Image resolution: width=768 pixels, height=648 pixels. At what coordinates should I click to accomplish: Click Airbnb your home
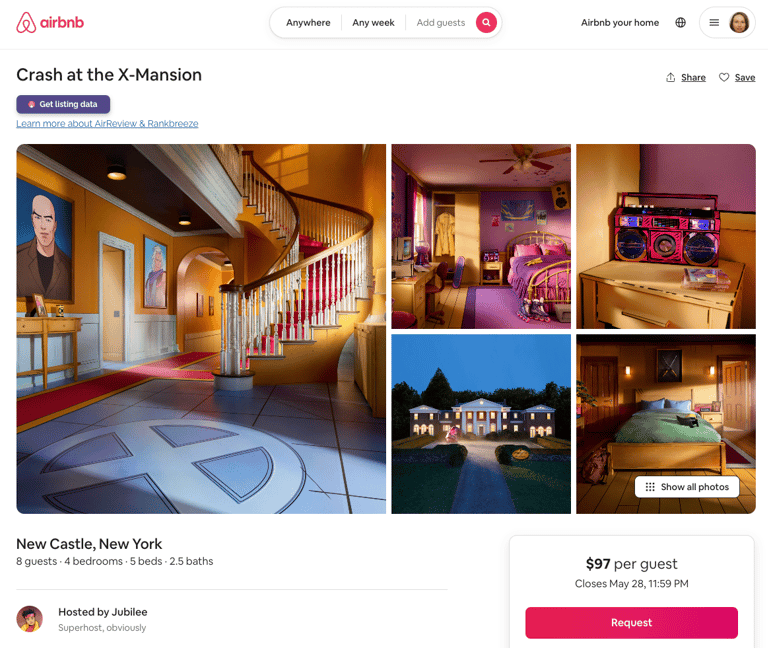[x=620, y=23]
